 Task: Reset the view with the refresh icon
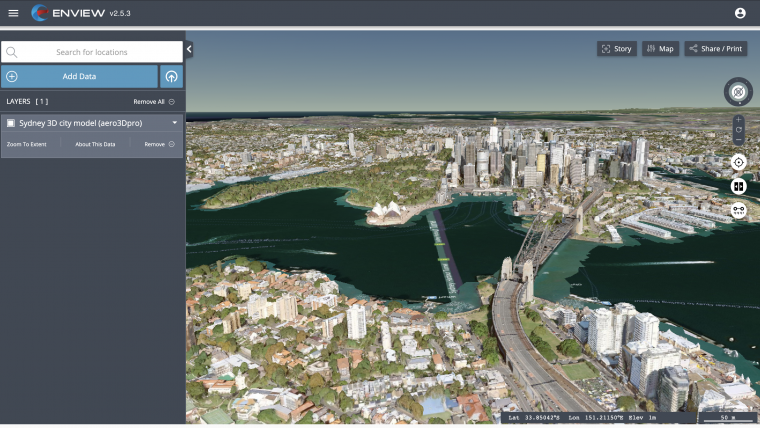(738, 130)
